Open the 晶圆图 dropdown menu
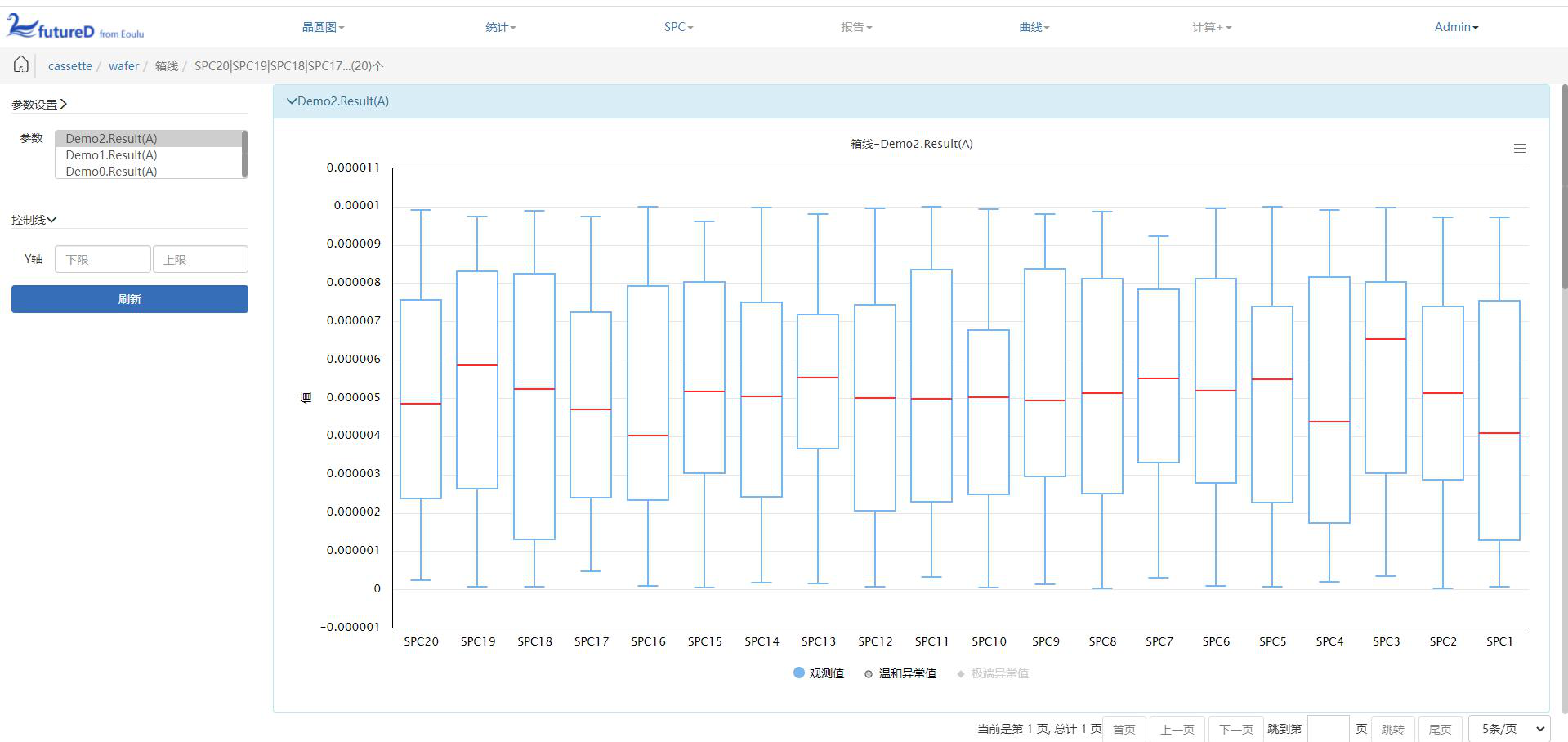 click(324, 27)
